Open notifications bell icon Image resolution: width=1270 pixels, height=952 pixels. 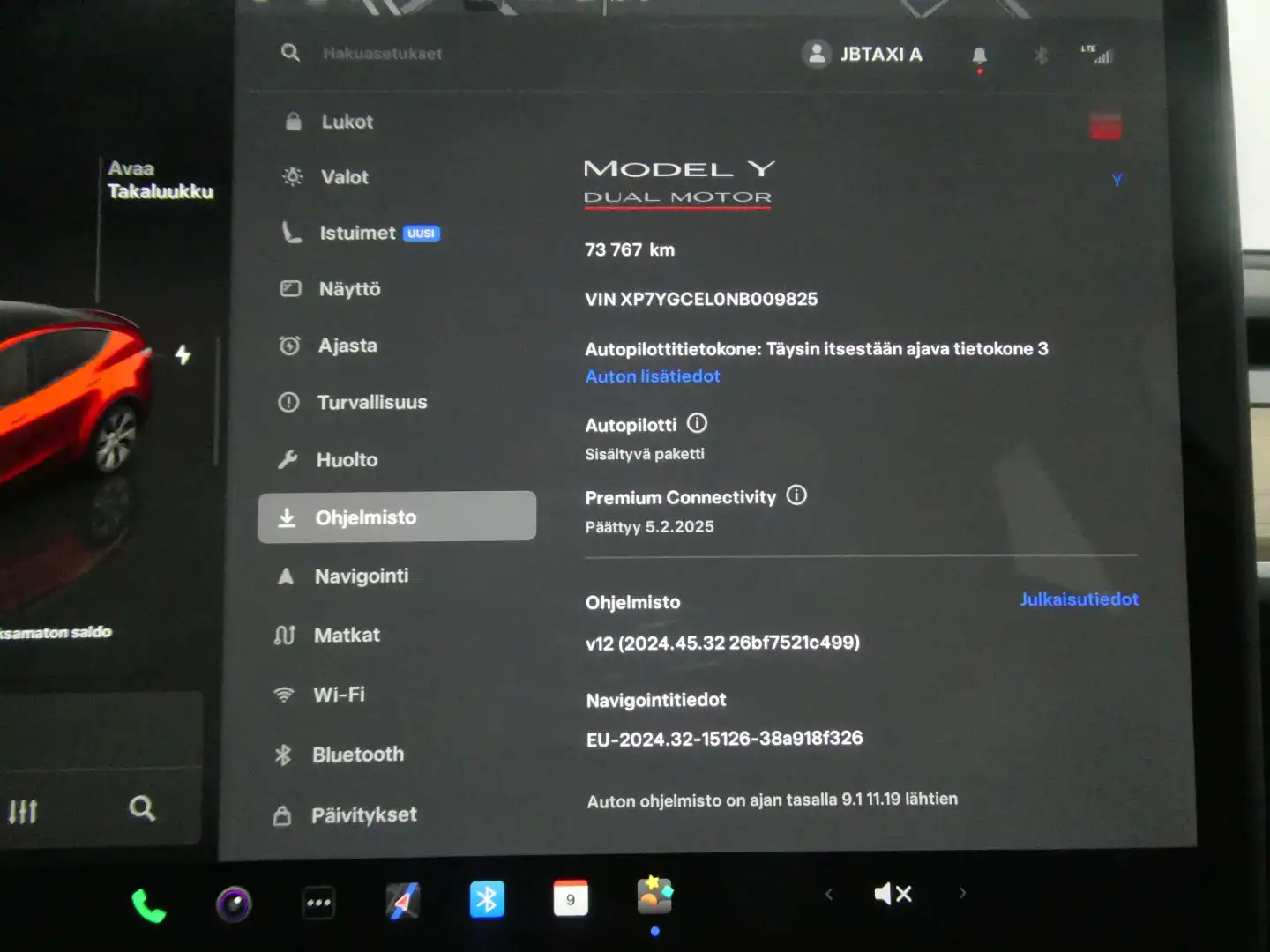[x=979, y=57]
